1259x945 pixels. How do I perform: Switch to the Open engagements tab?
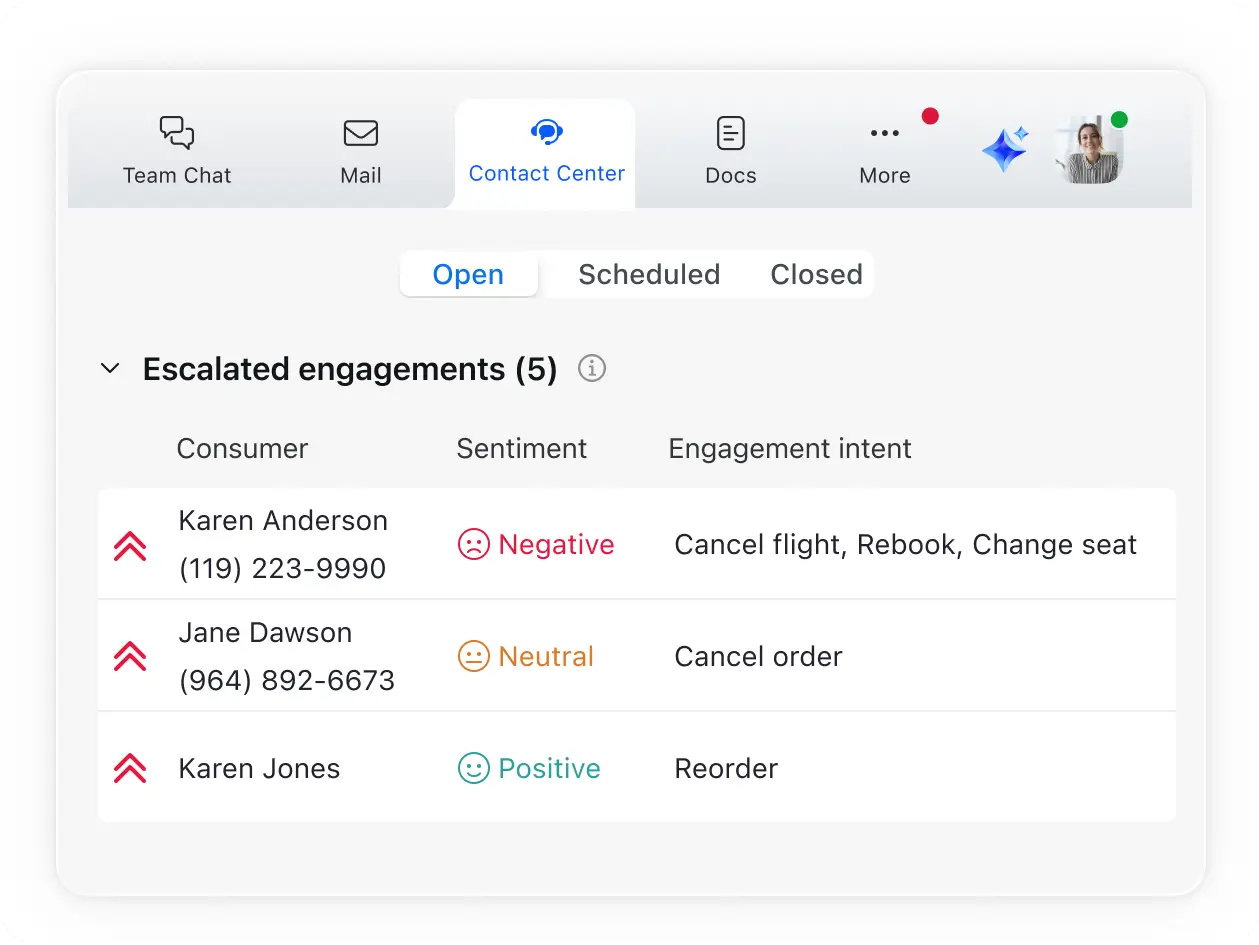click(x=468, y=275)
